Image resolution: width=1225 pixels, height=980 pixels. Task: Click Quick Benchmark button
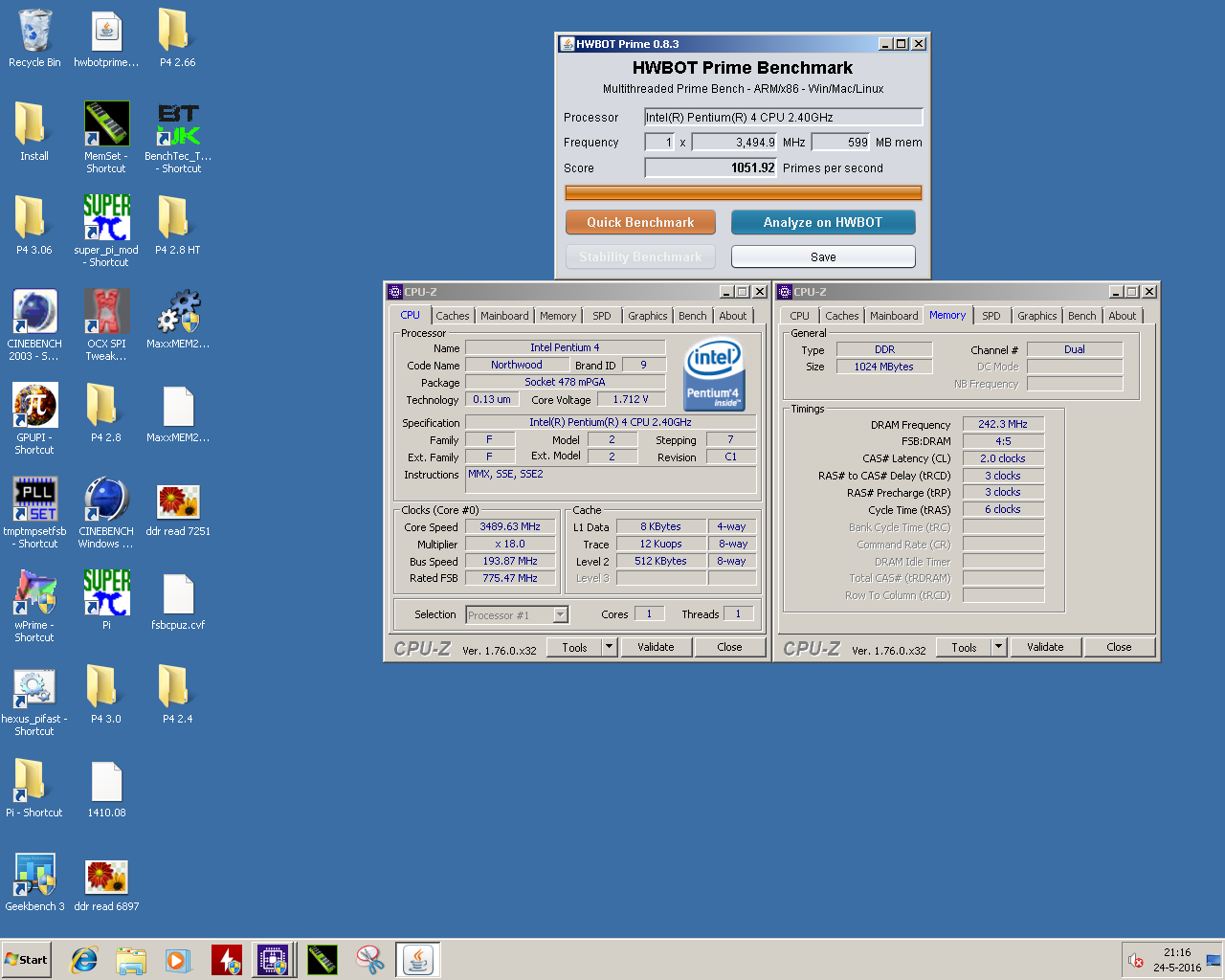click(x=640, y=222)
